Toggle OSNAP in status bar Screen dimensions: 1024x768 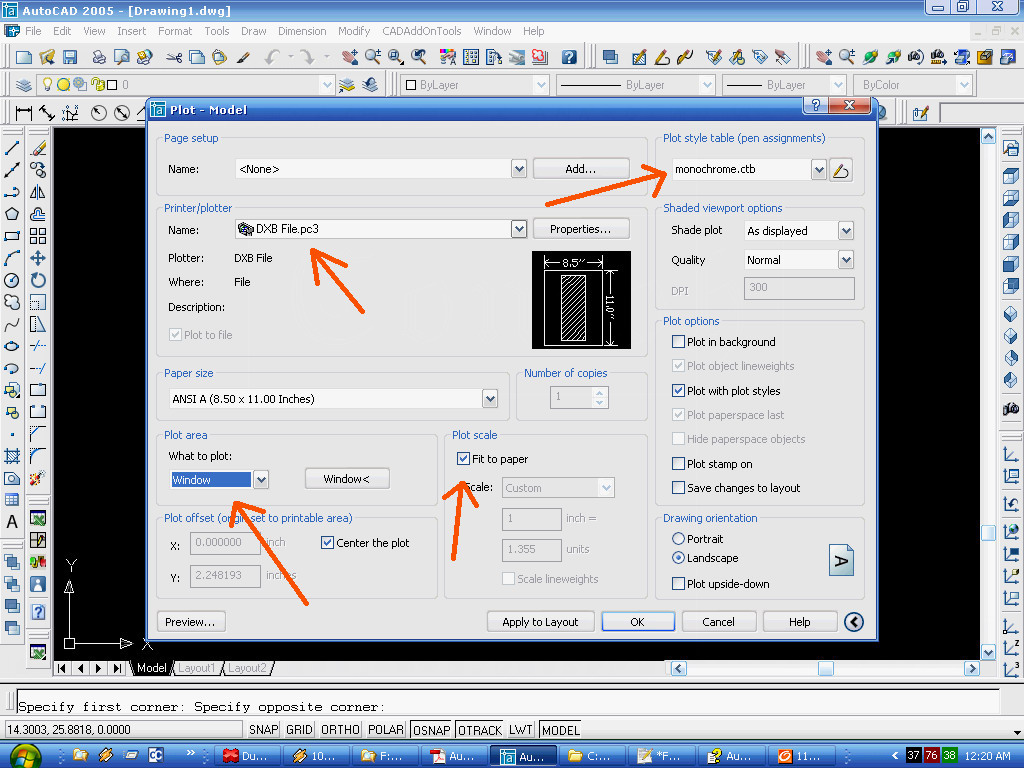click(431, 730)
